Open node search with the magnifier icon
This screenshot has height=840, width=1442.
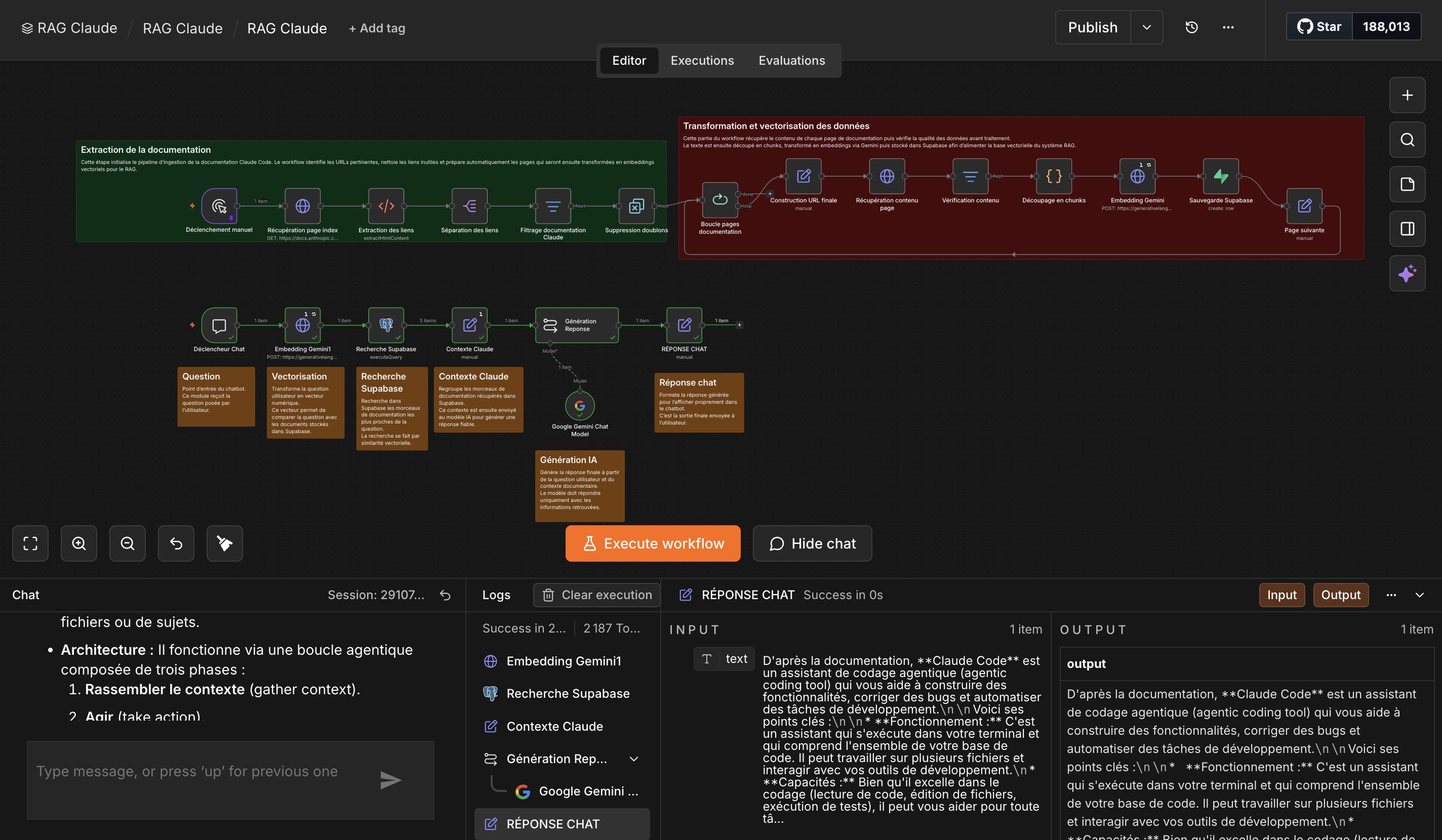[1408, 140]
